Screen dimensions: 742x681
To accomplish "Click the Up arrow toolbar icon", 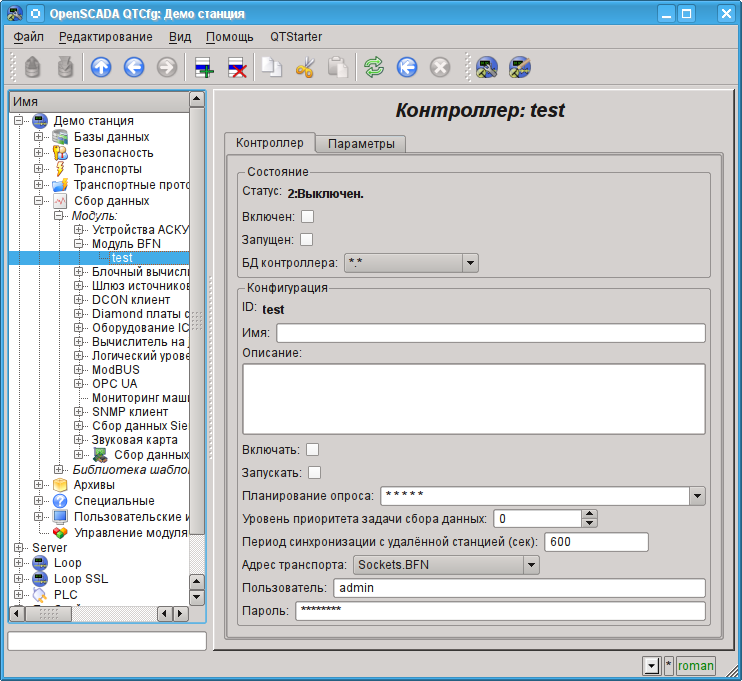I will click(x=101, y=67).
